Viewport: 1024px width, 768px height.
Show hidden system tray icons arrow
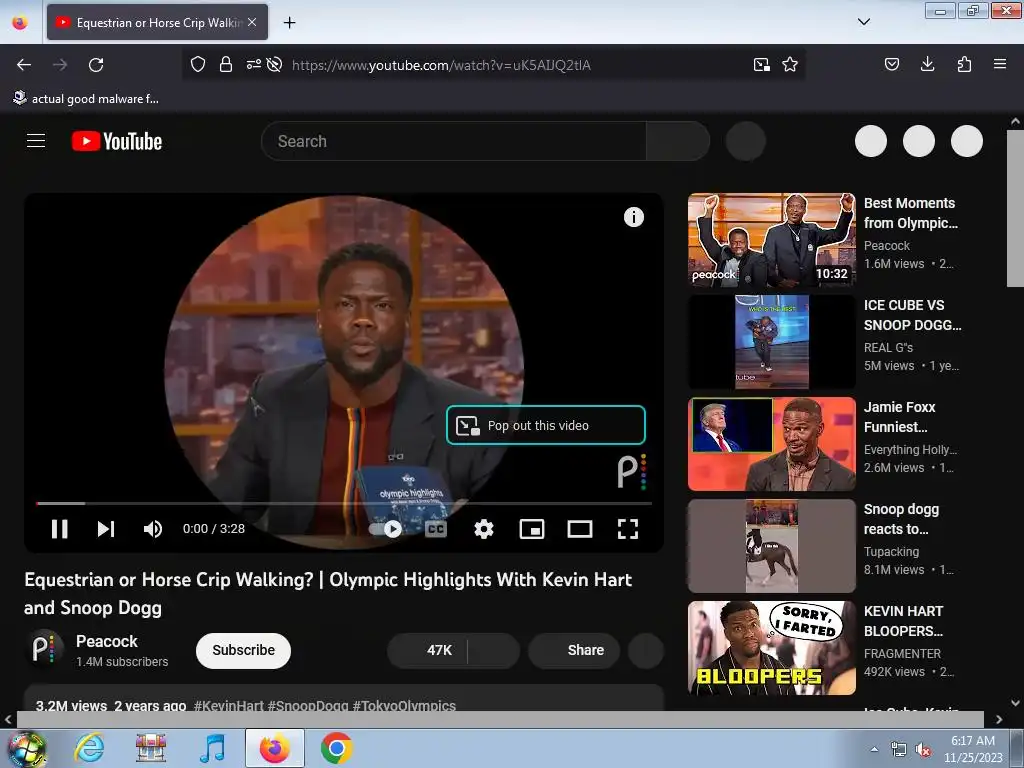click(874, 749)
